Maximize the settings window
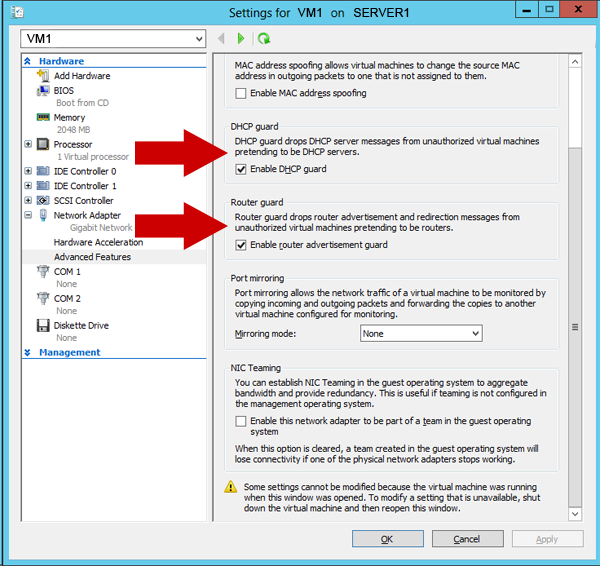Screen dimensions: 600x566 (x=549, y=9)
